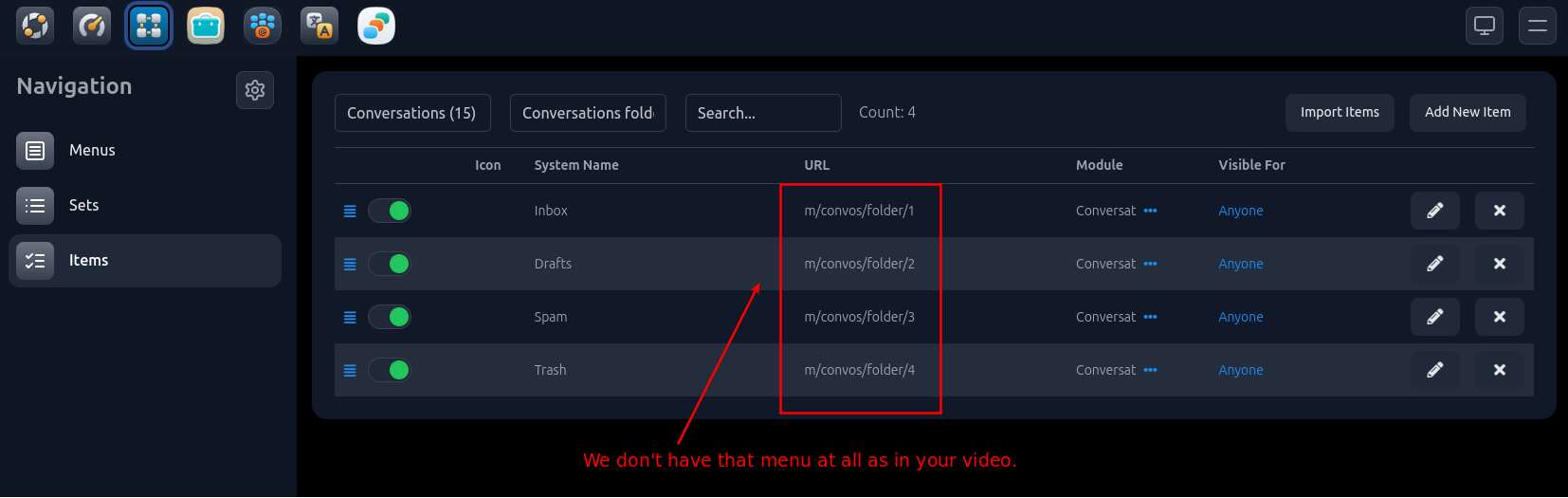This screenshot has width=1568, height=498.
Task: Toggle off the Spam item switch
Action: point(390,317)
